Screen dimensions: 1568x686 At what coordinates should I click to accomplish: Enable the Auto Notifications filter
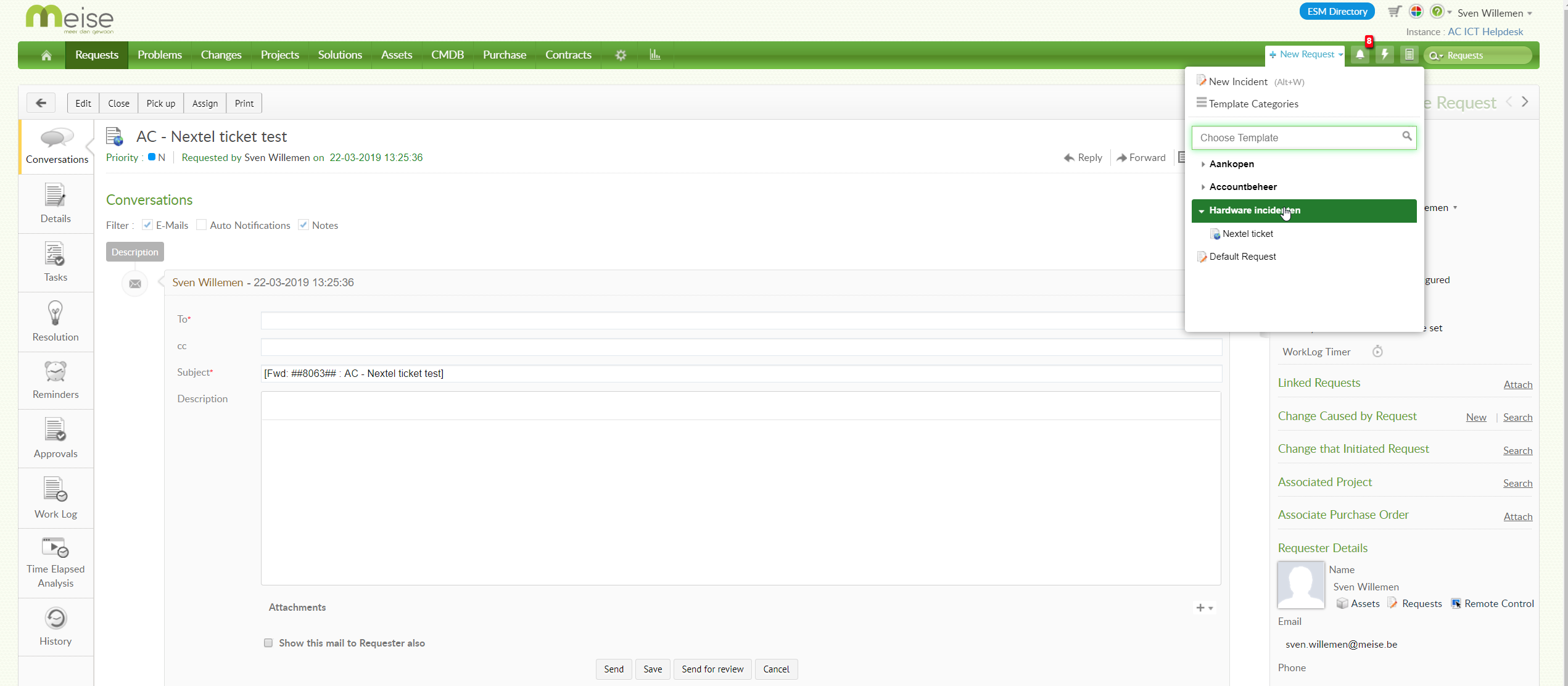(x=201, y=225)
